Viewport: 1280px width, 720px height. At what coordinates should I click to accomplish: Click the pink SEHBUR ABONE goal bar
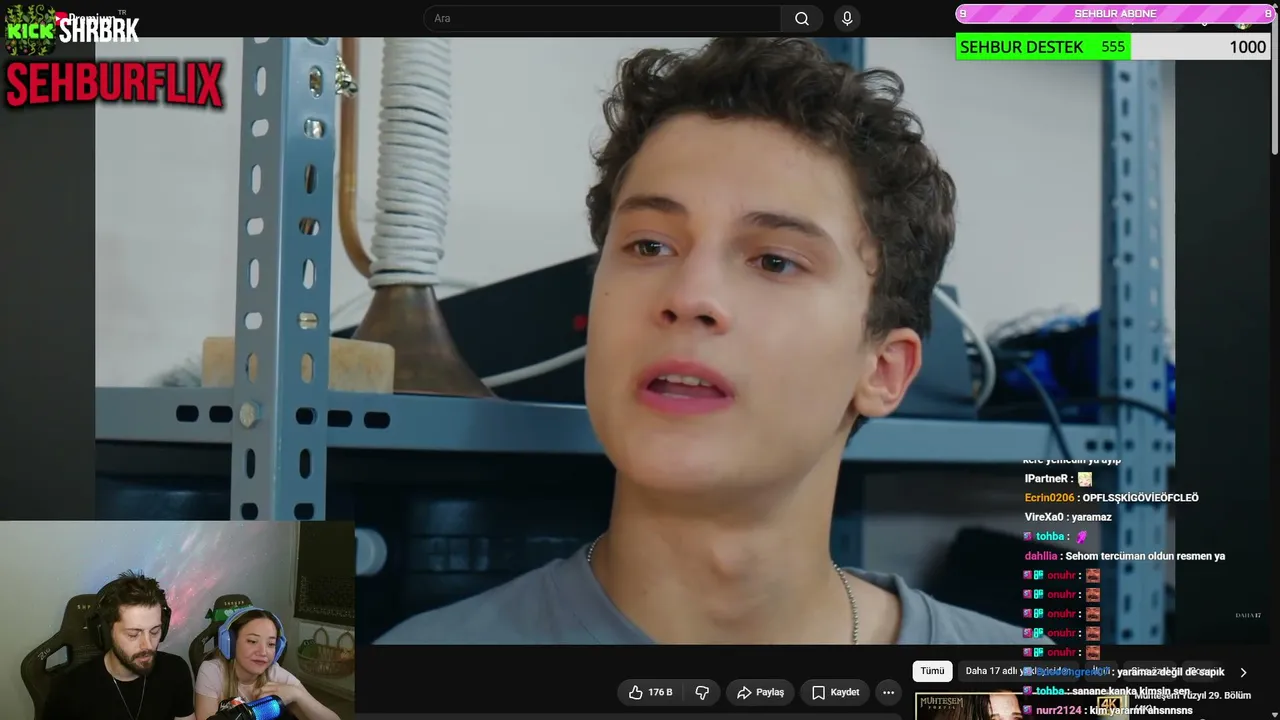[x=1115, y=14]
